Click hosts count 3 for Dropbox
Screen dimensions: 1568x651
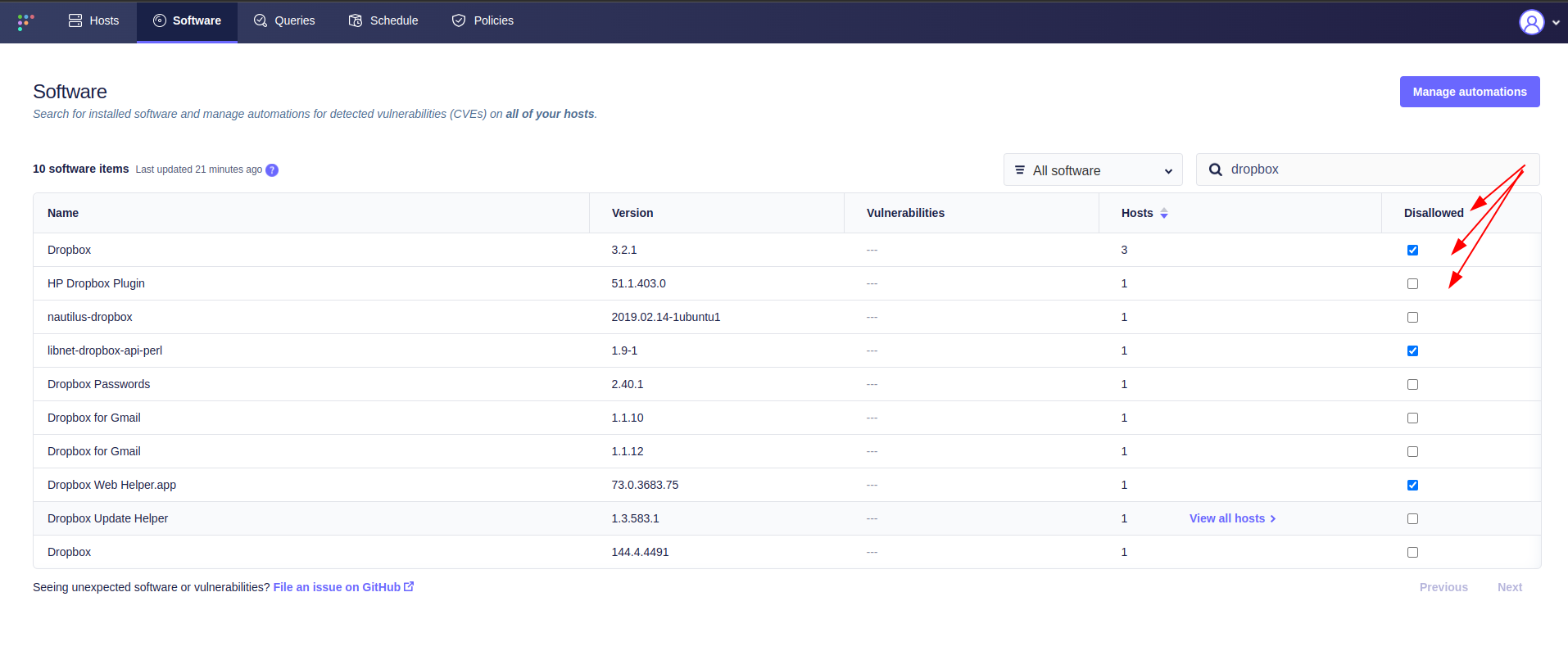(1124, 250)
